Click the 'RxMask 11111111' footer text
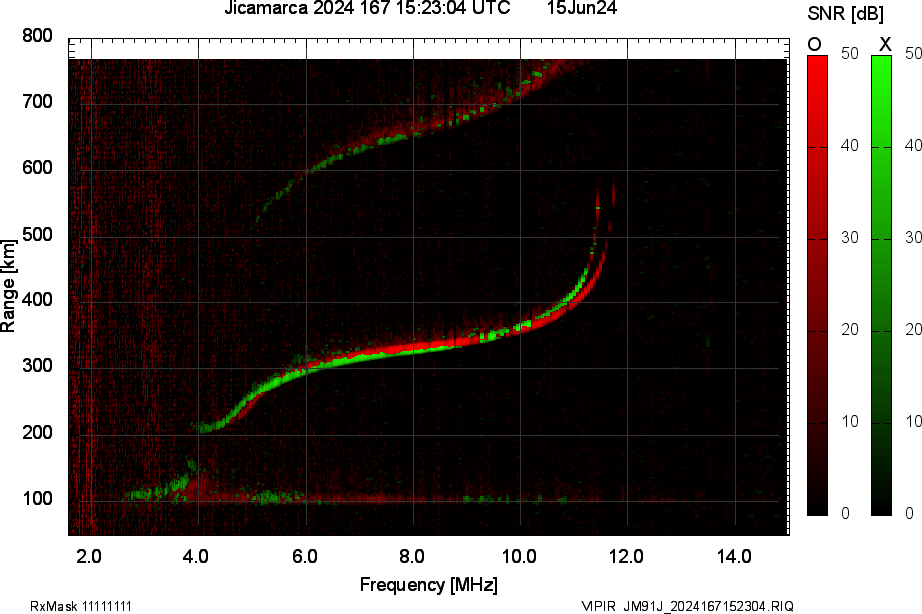This screenshot has height=614, width=922. click(81, 606)
